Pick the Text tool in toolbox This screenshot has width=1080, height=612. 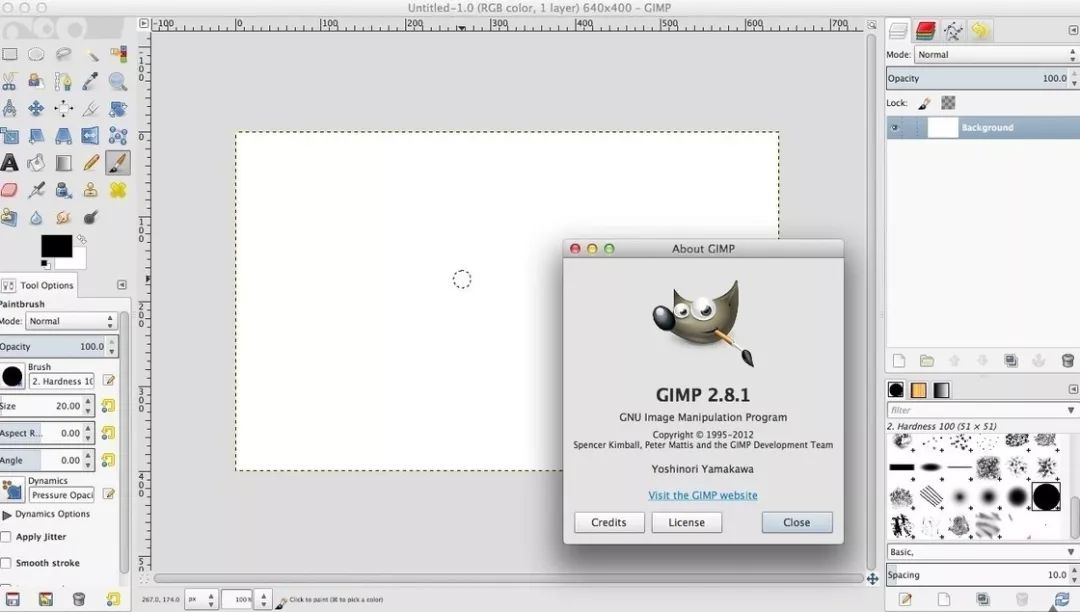click(9, 162)
